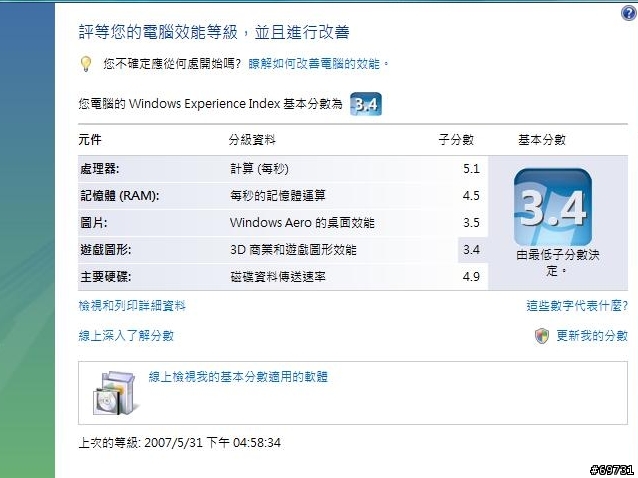Click the large 3.4 base score badge
The width and height of the screenshot is (638, 478).
pos(553,207)
